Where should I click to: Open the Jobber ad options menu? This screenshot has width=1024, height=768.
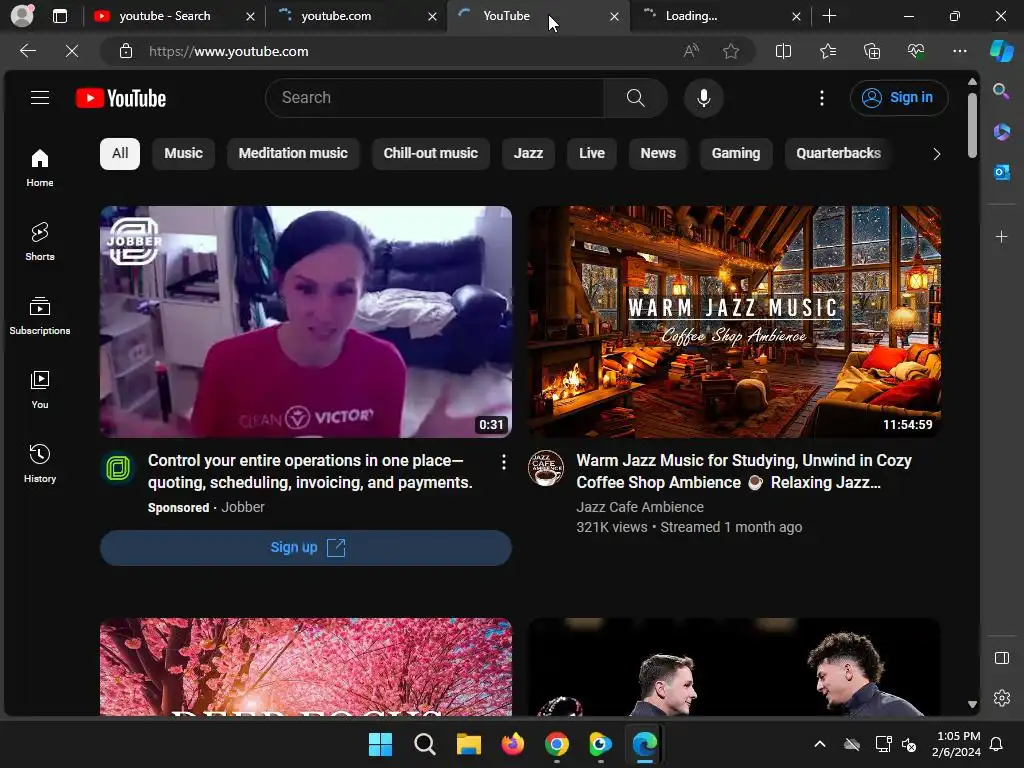click(x=504, y=462)
